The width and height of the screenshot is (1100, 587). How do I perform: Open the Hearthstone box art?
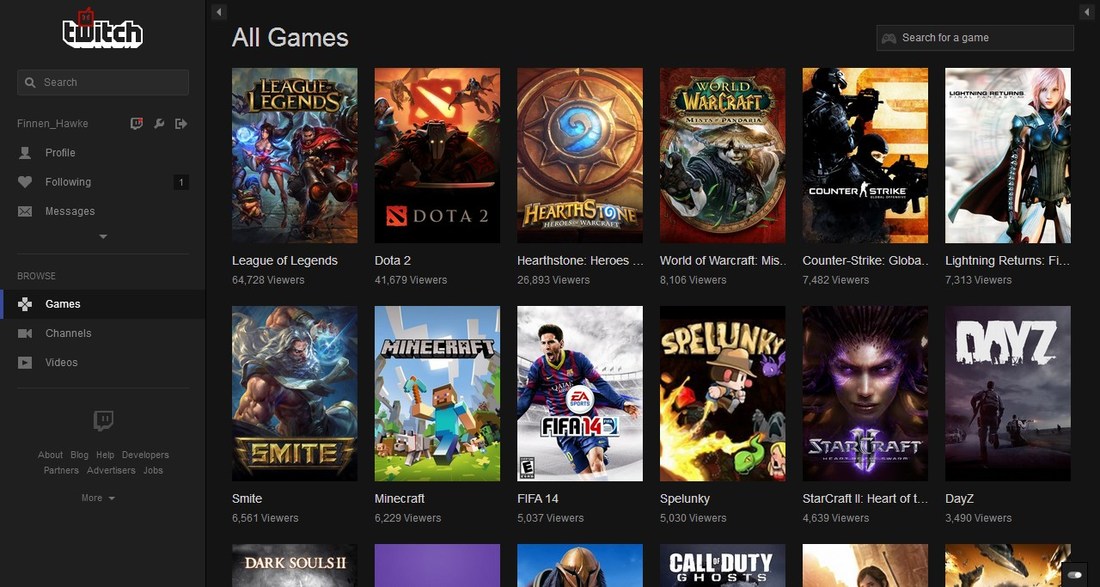[x=580, y=156]
